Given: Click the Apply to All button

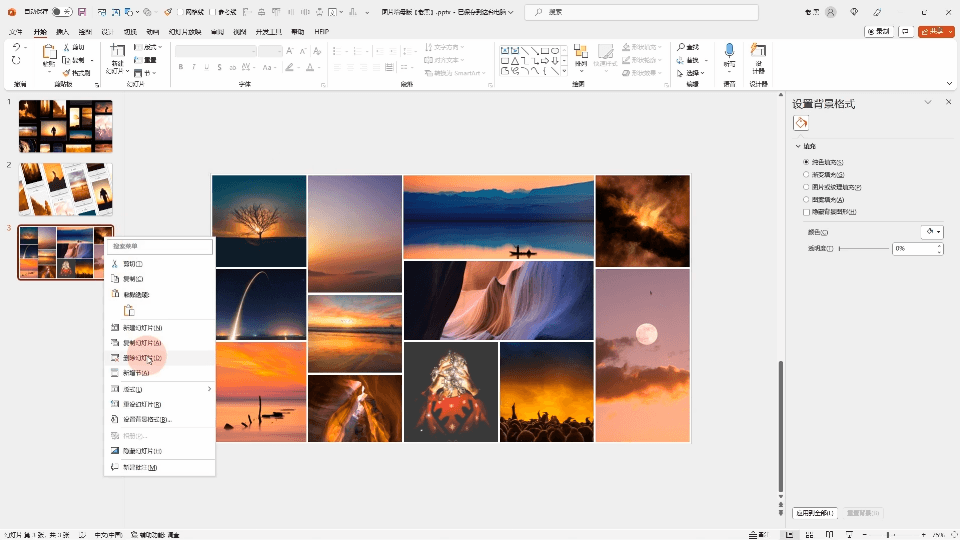Looking at the screenshot, I should 814,513.
